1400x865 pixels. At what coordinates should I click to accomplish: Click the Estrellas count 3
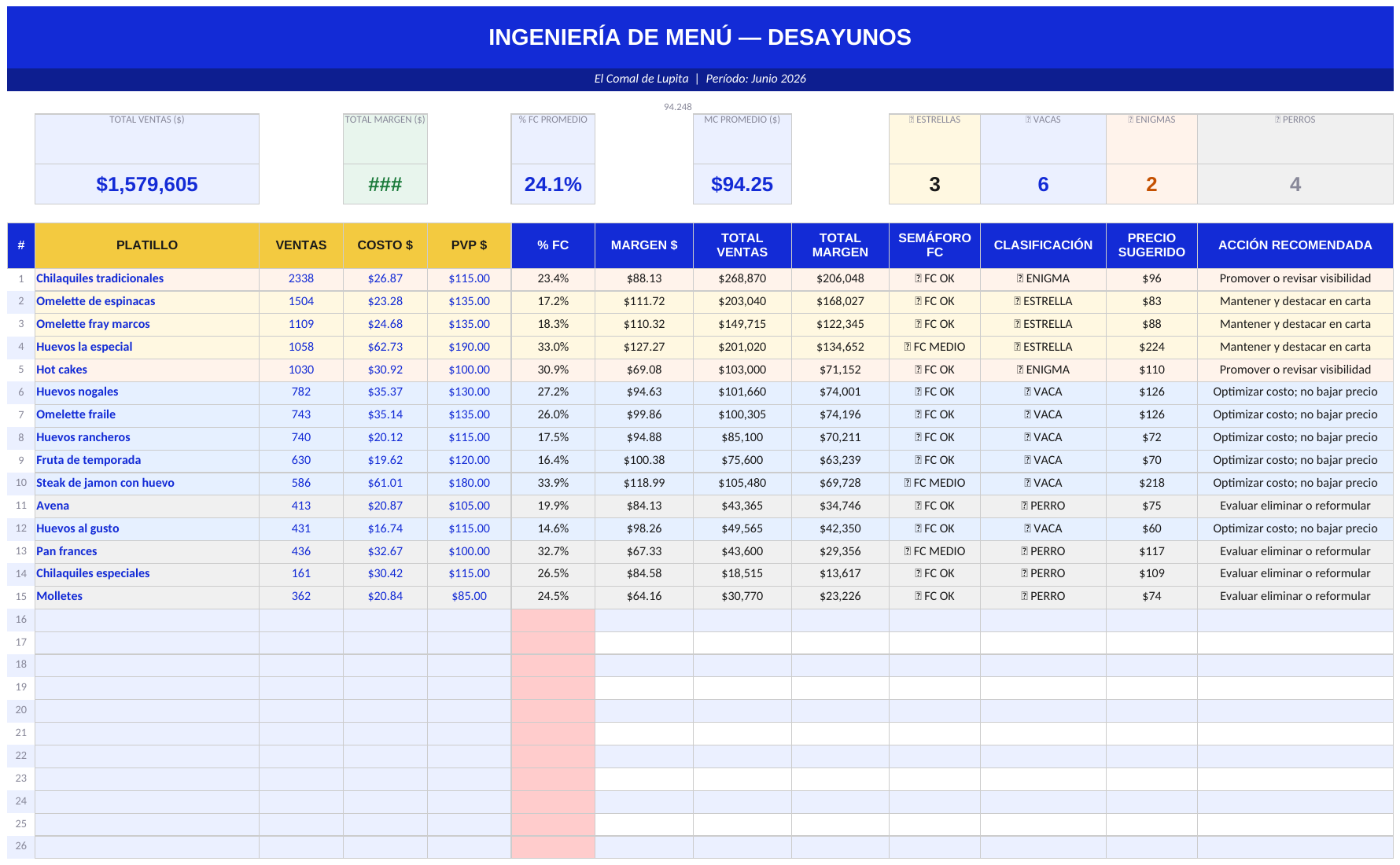934,184
